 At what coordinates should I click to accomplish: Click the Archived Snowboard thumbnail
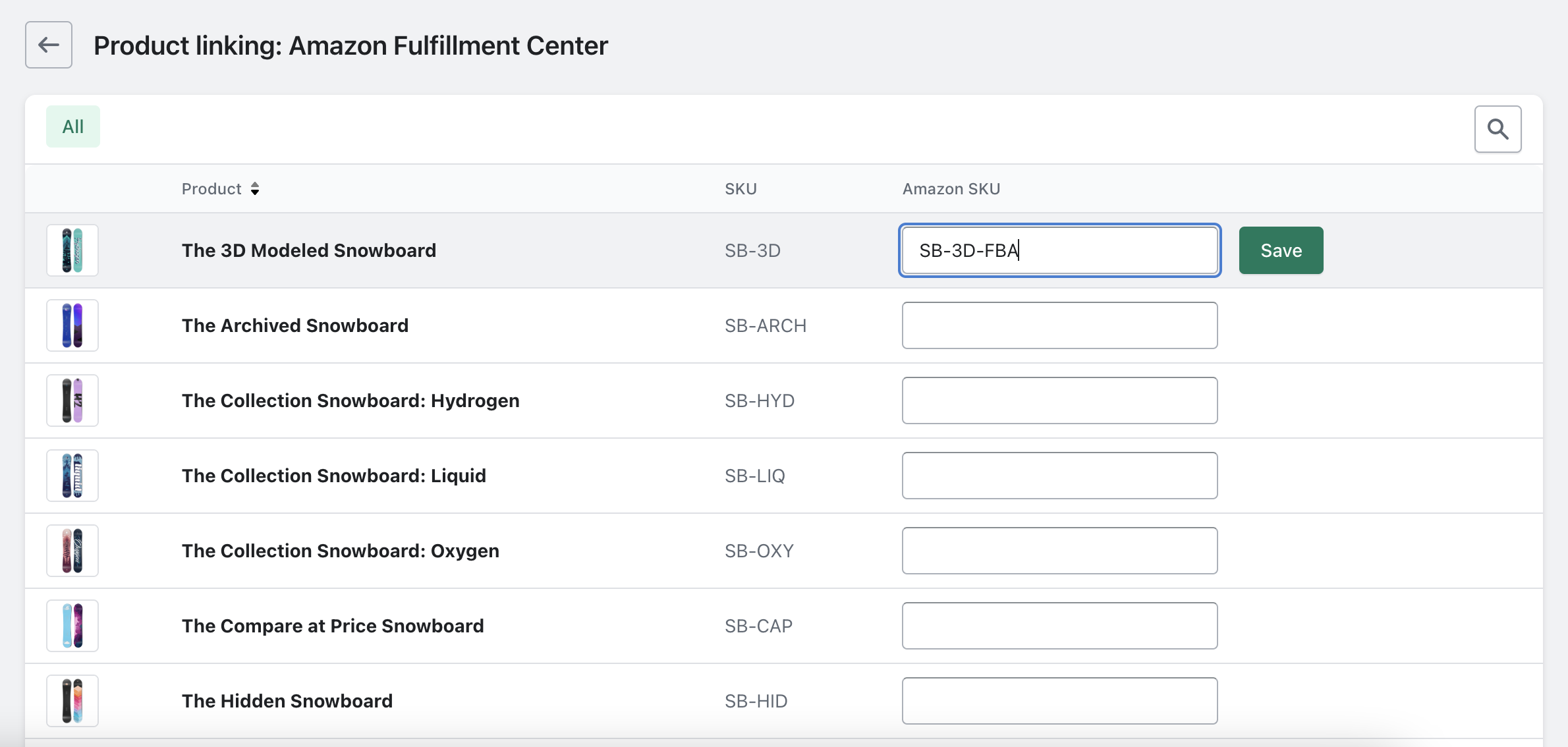[x=72, y=325]
